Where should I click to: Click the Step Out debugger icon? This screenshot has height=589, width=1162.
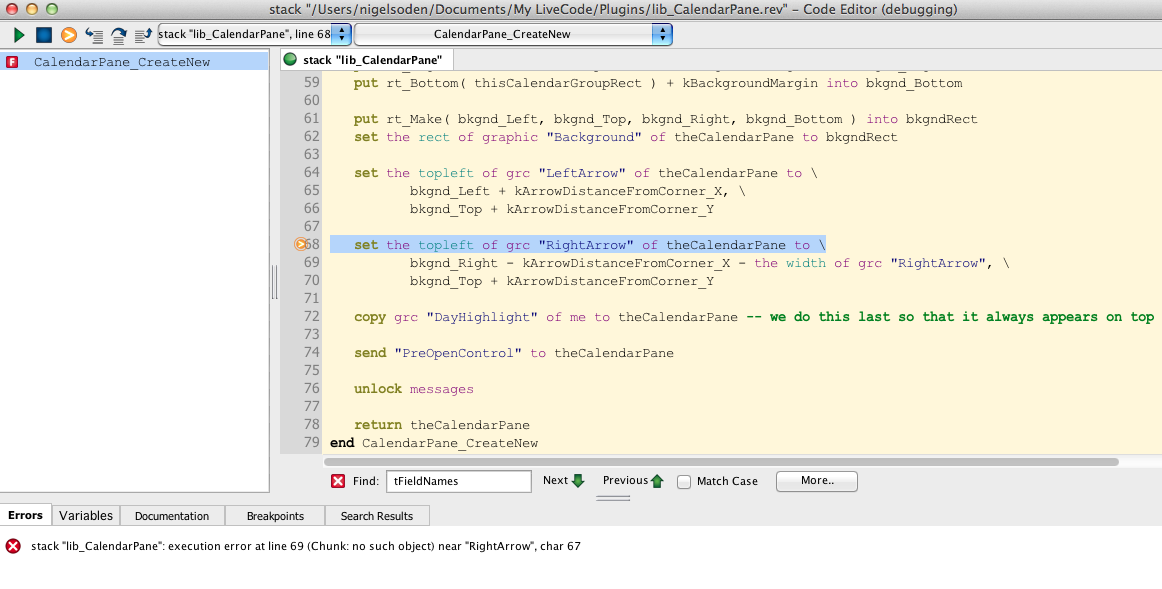pyautogui.click(x=143, y=35)
